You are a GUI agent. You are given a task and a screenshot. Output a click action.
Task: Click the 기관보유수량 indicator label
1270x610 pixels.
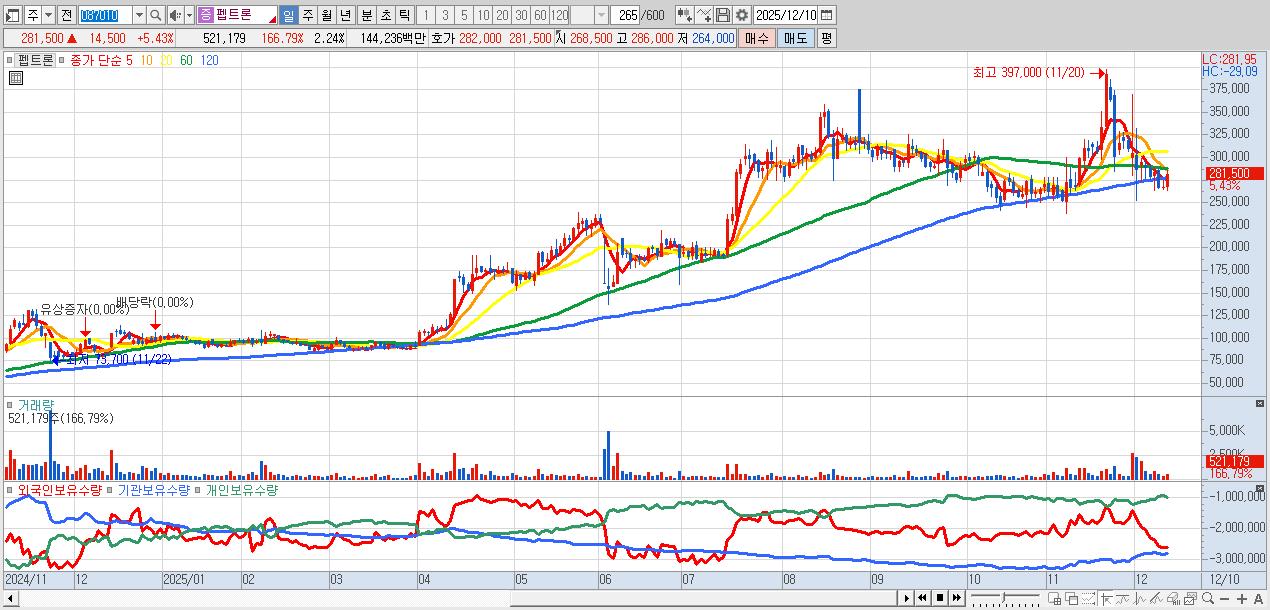click(x=153, y=490)
